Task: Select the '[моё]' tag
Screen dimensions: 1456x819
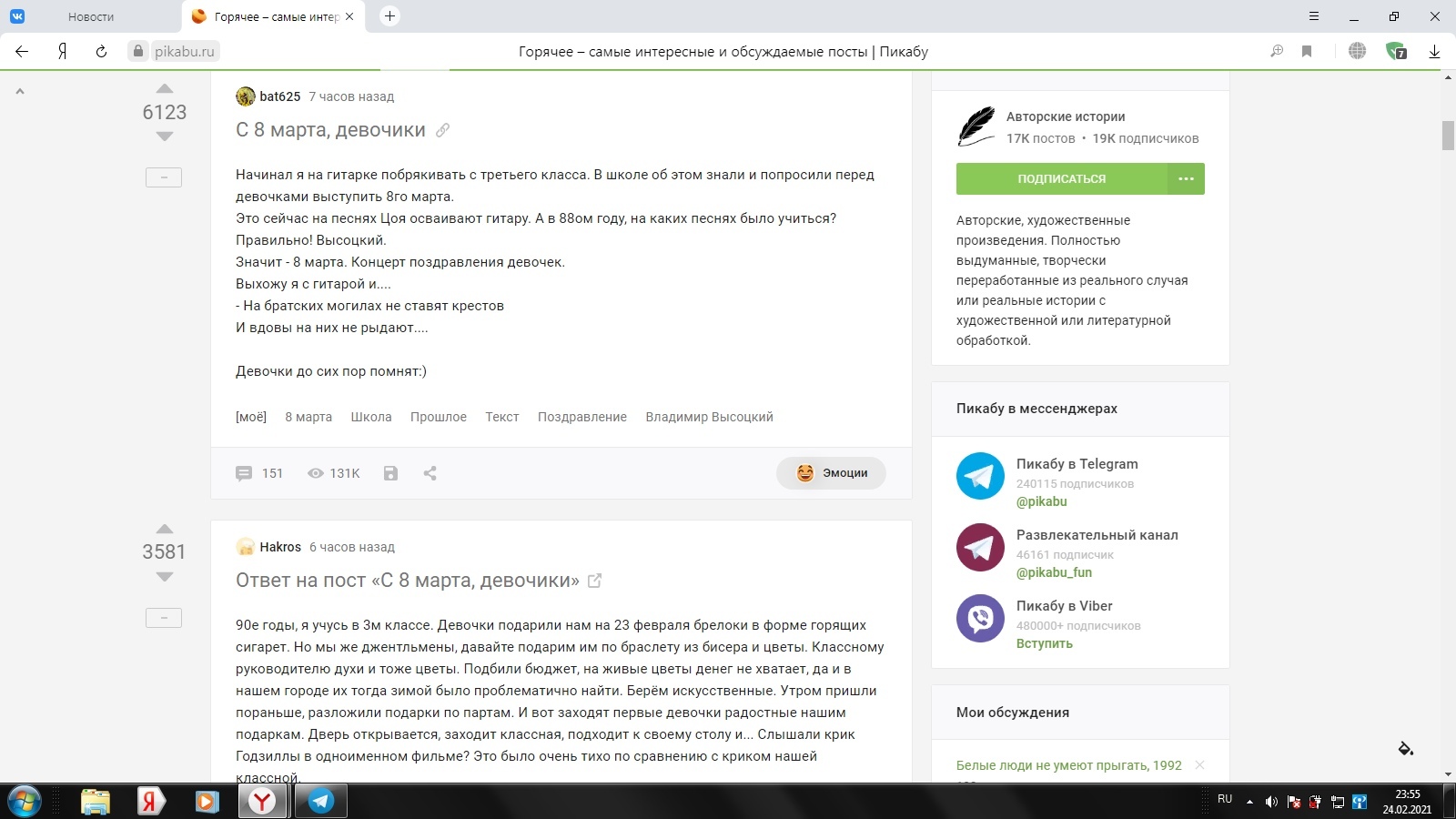Action: coord(251,417)
